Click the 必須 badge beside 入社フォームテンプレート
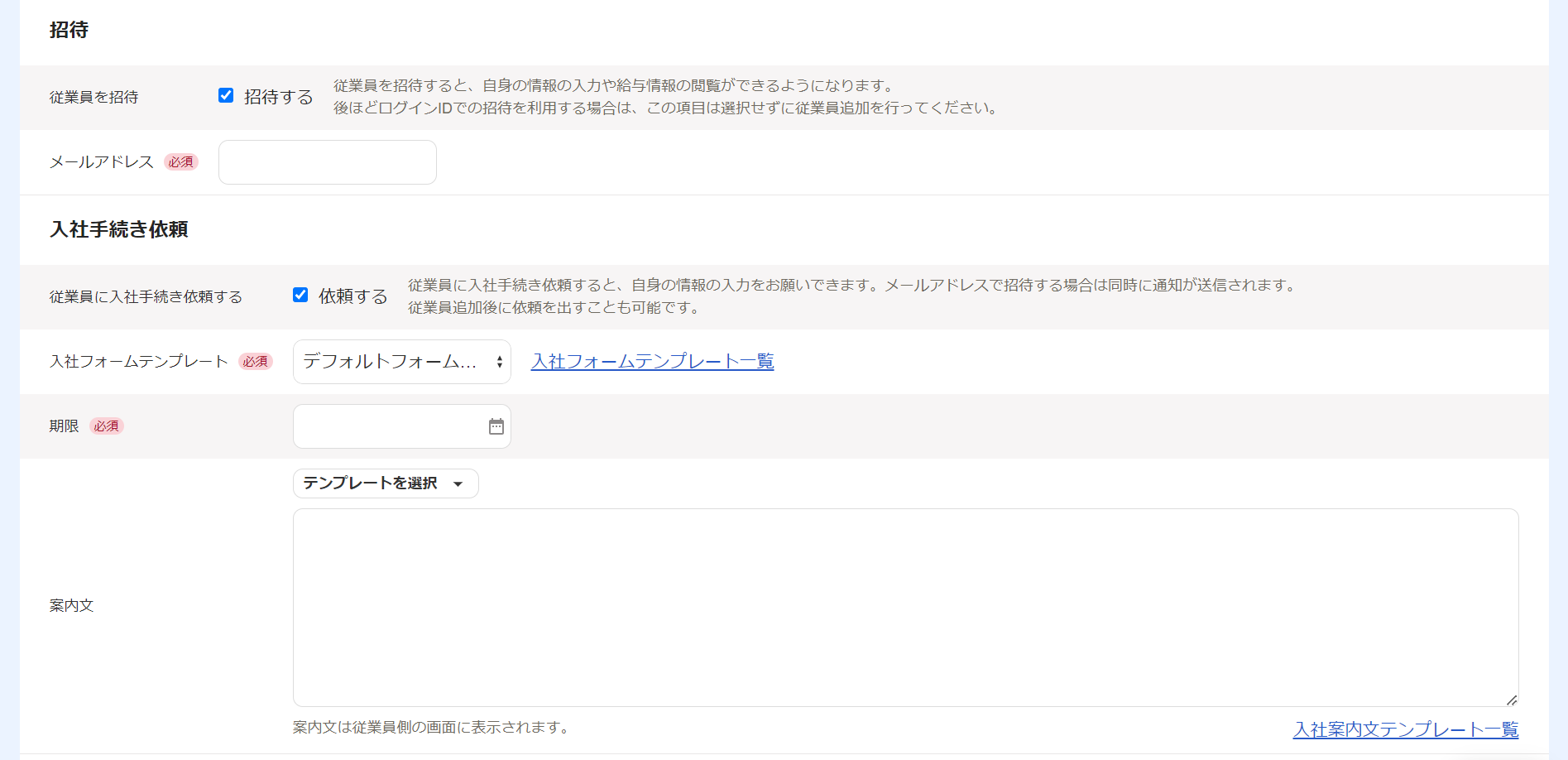1568x760 pixels. 256,362
